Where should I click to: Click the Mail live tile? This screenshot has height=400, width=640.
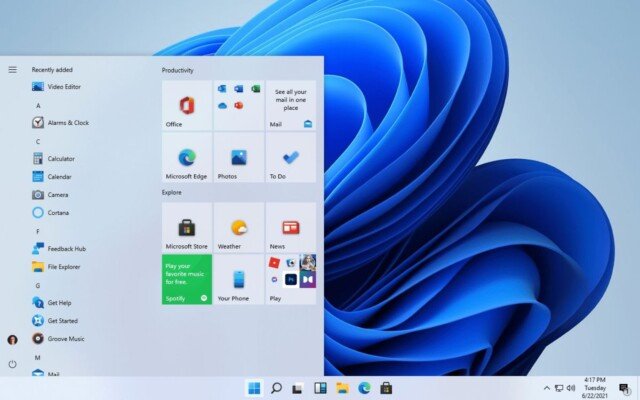(291, 106)
